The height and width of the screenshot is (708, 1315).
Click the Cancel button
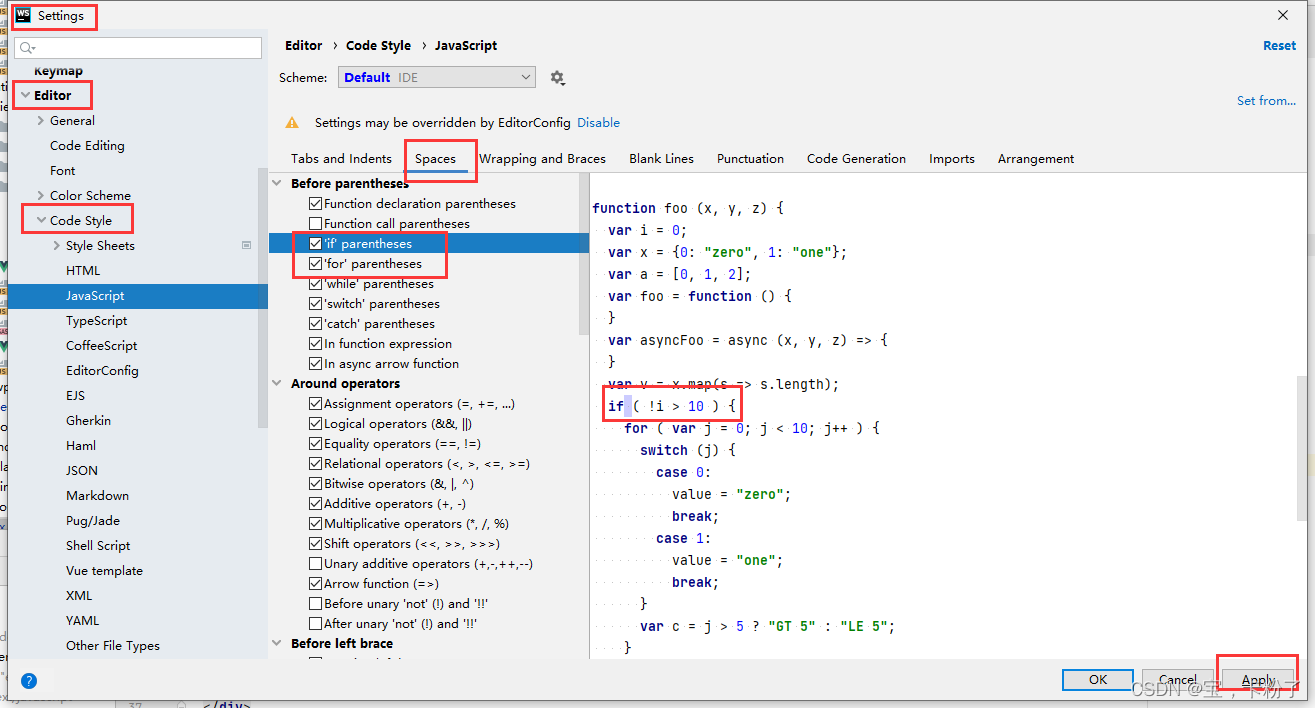pyautogui.click(x=1177, y=680)
